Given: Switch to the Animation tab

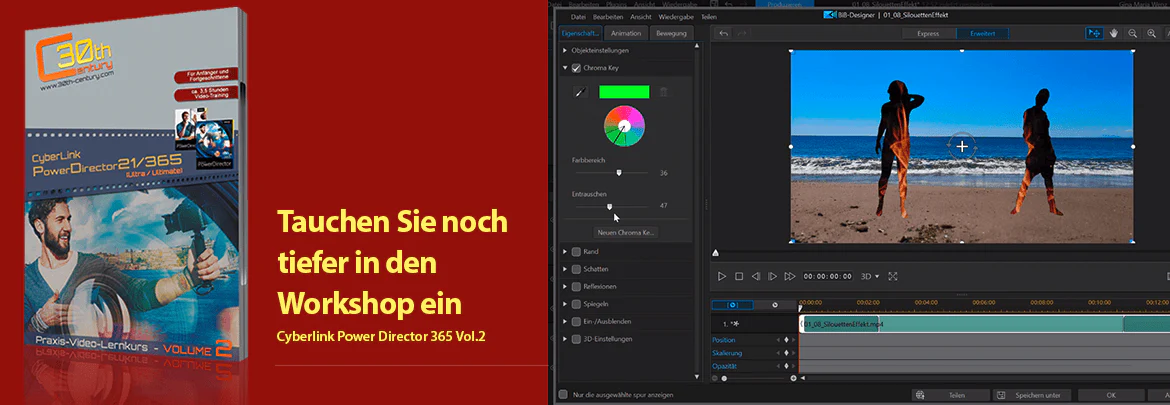Looking at the screenshot, I should (625, 34).
